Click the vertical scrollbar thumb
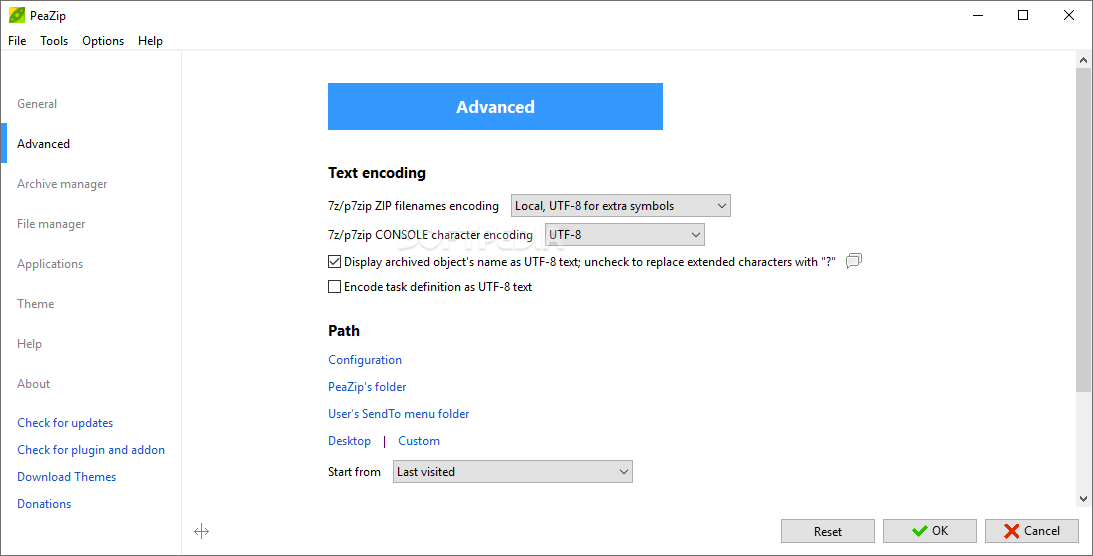The width and height of the screenshot is (1093, 556). pyautogui.click(x=1083, y=230)
